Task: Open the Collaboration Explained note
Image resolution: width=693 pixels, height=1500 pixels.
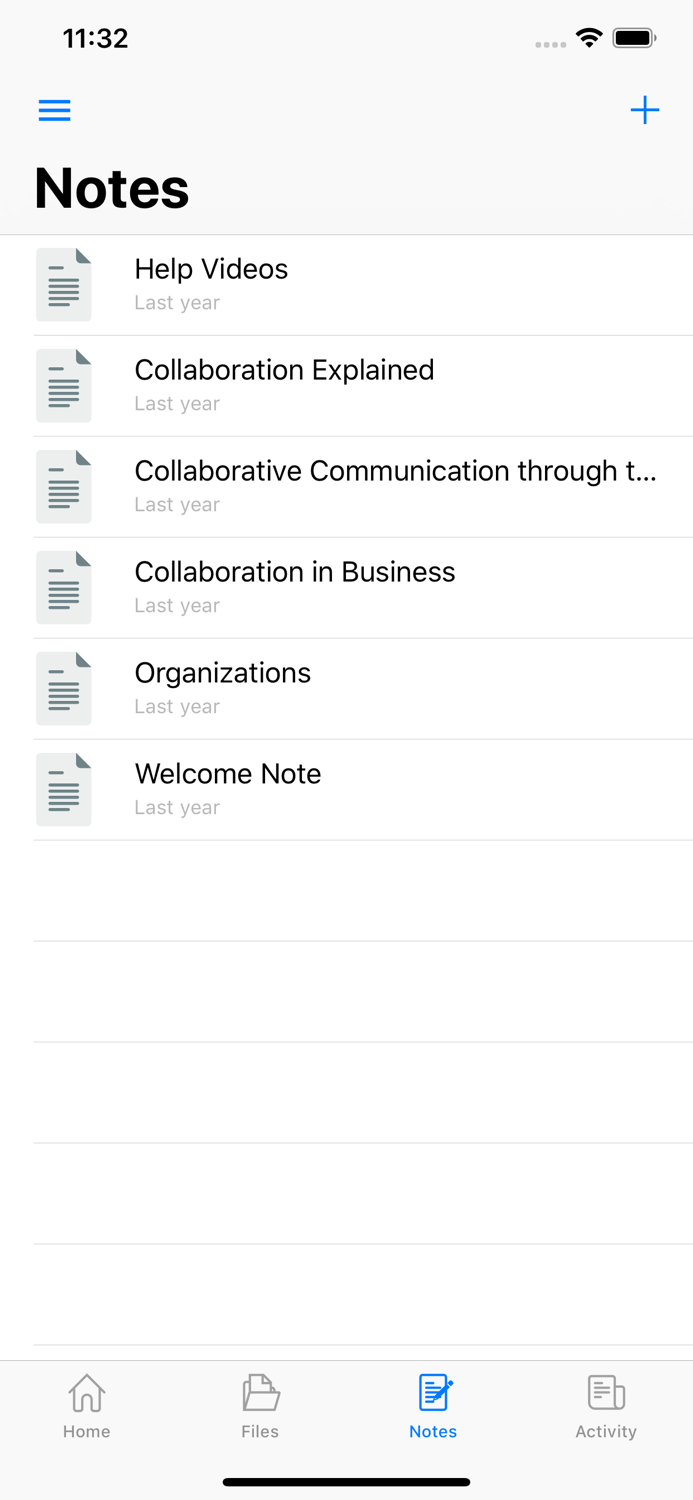Action: (284, 371)
